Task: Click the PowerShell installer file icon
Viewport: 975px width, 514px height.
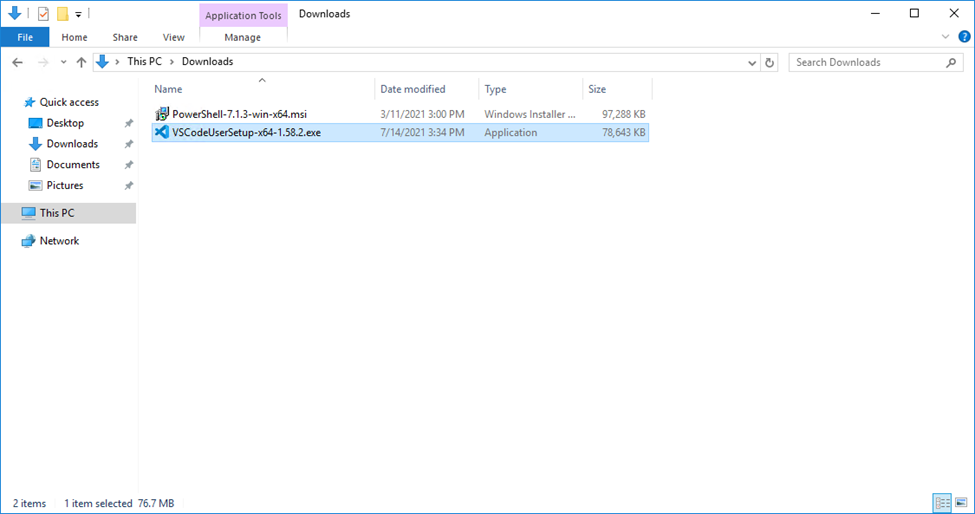Action: 162,114
